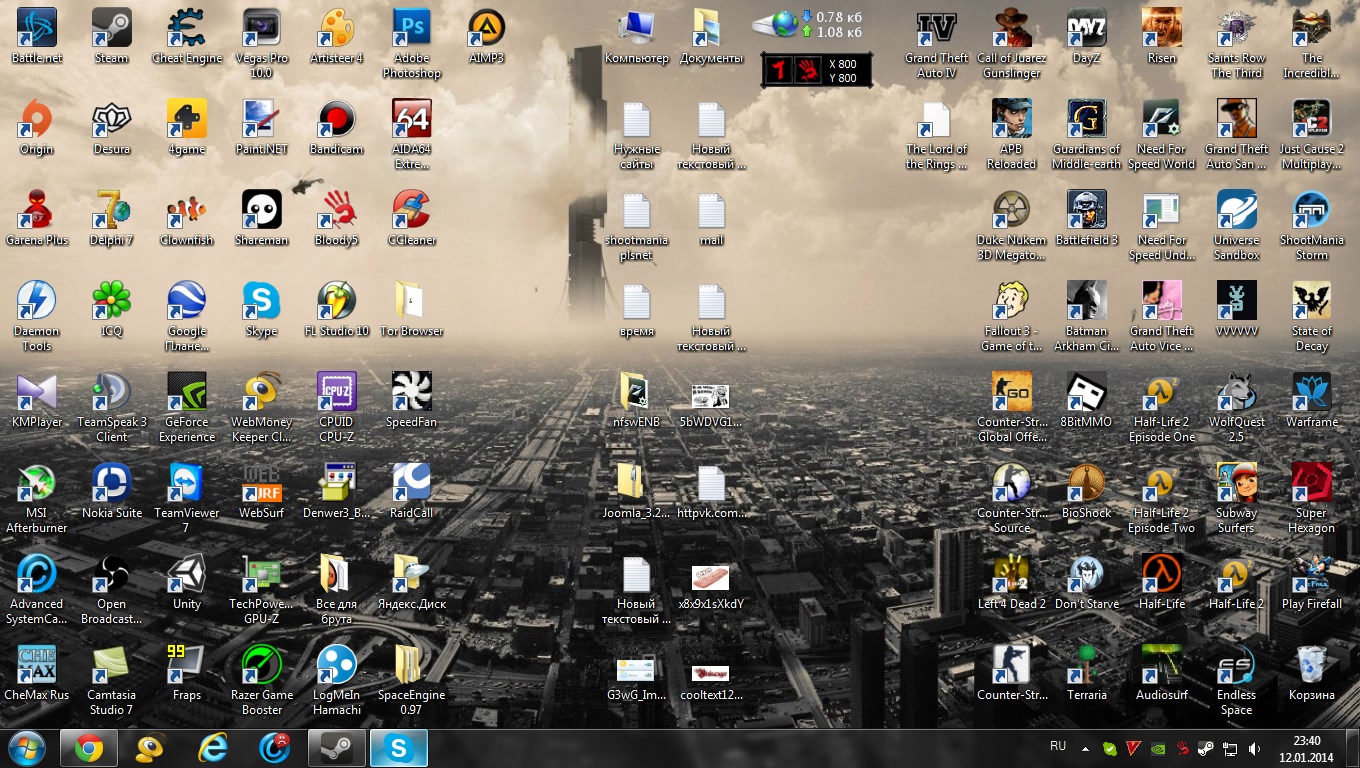Open GeForce Experience shortcut
The height and width of the screenshot is (768, 1360).
(x=187, y=408)
